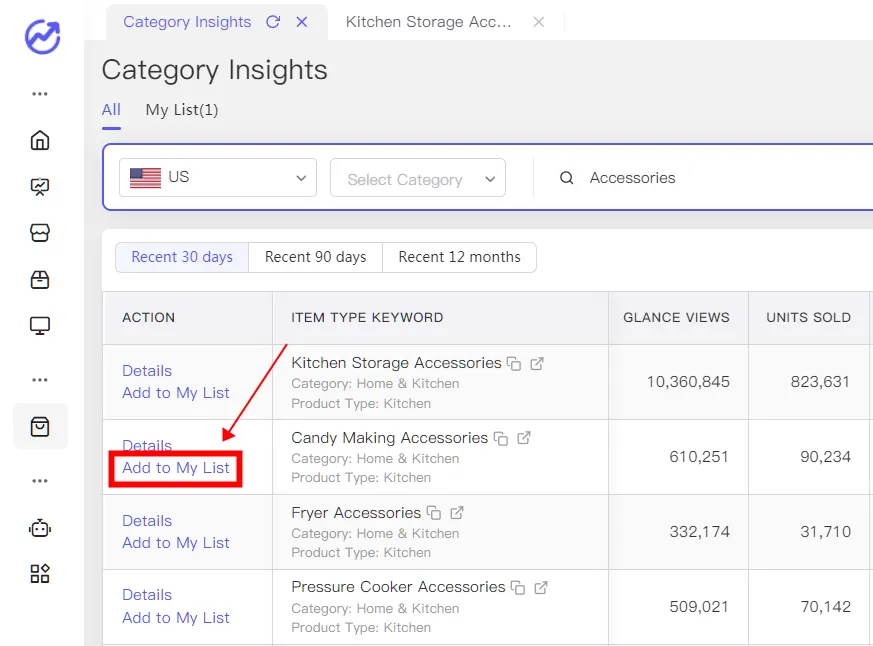Refresh the Category Insights tab

coord(273,22)
